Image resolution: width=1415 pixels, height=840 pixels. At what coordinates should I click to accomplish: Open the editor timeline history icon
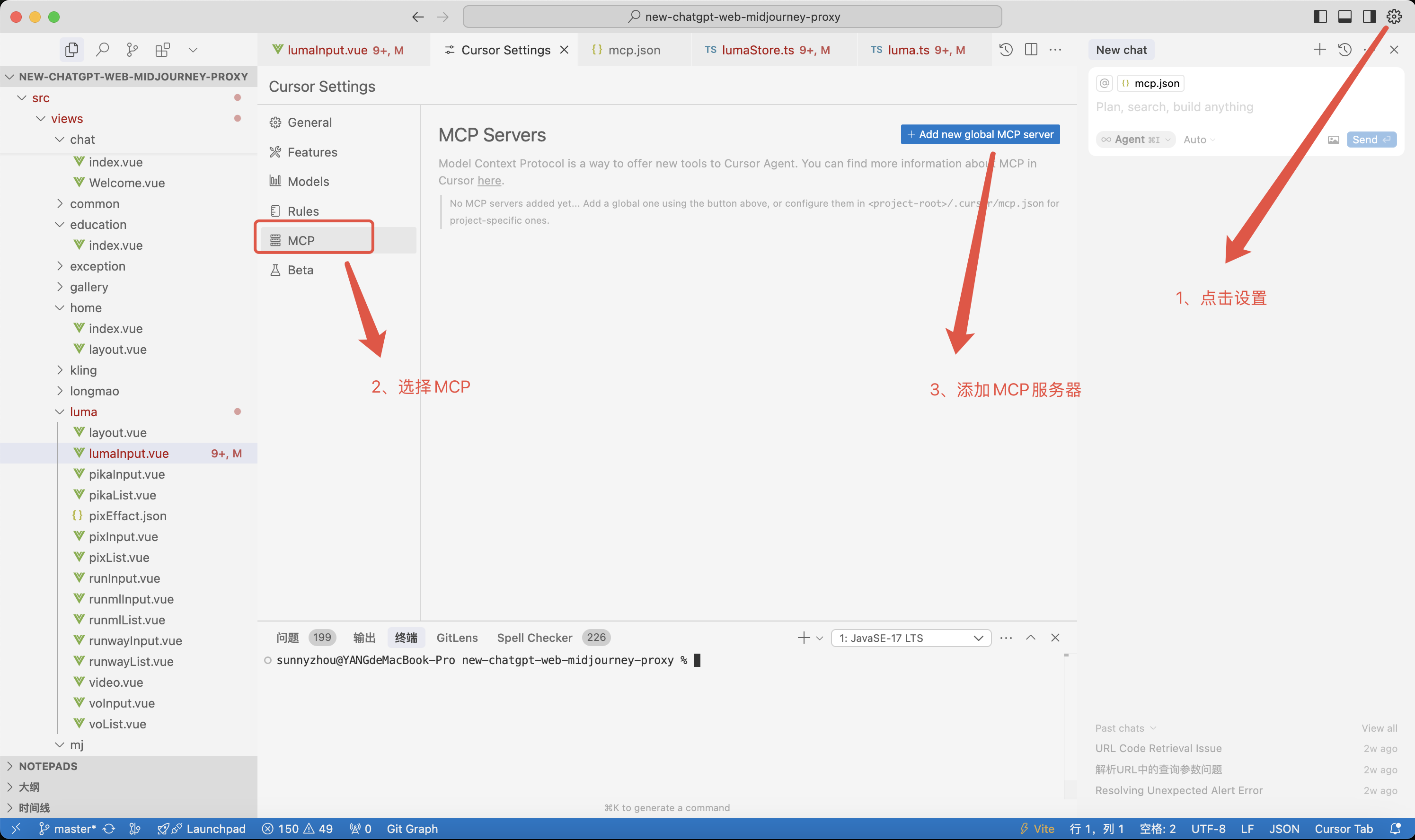click(1006, 50)
